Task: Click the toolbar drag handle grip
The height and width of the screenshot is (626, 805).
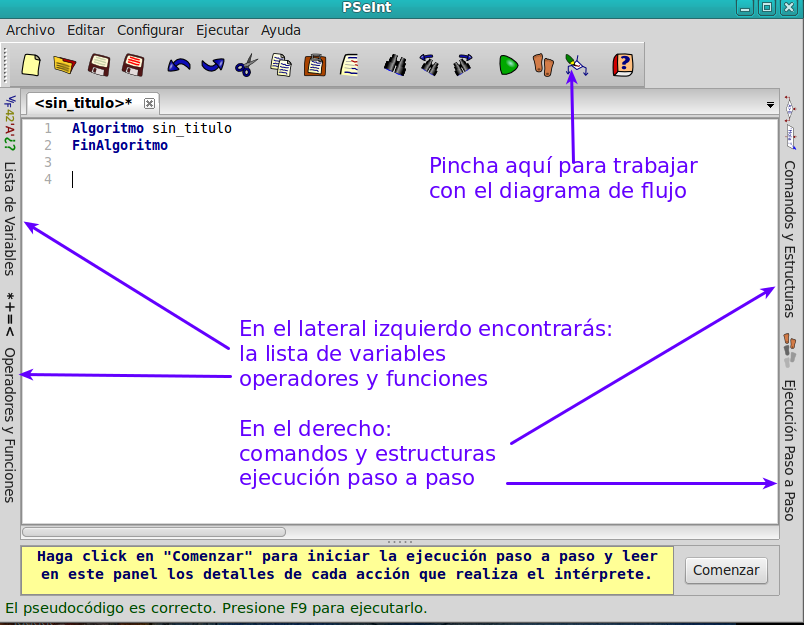Action: point(5,65)
